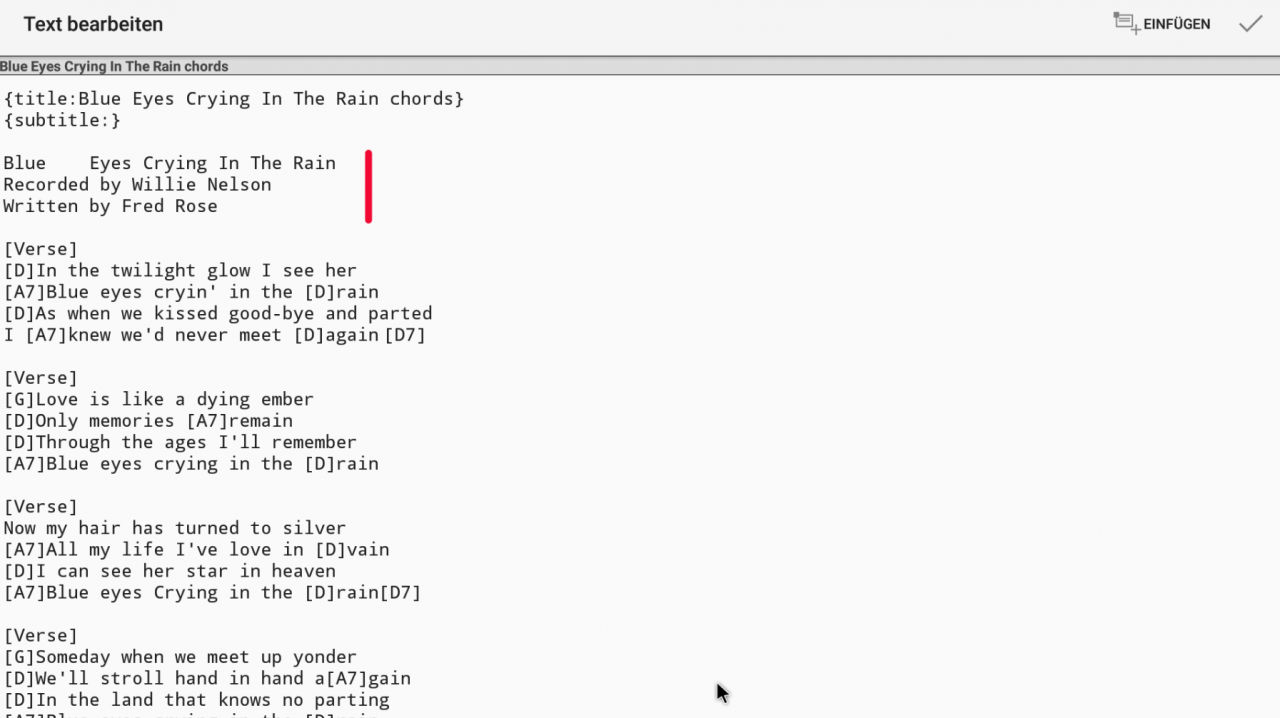
Task: Click the second [Verse] tag above 'Love is like'
Action: point(40,378)
